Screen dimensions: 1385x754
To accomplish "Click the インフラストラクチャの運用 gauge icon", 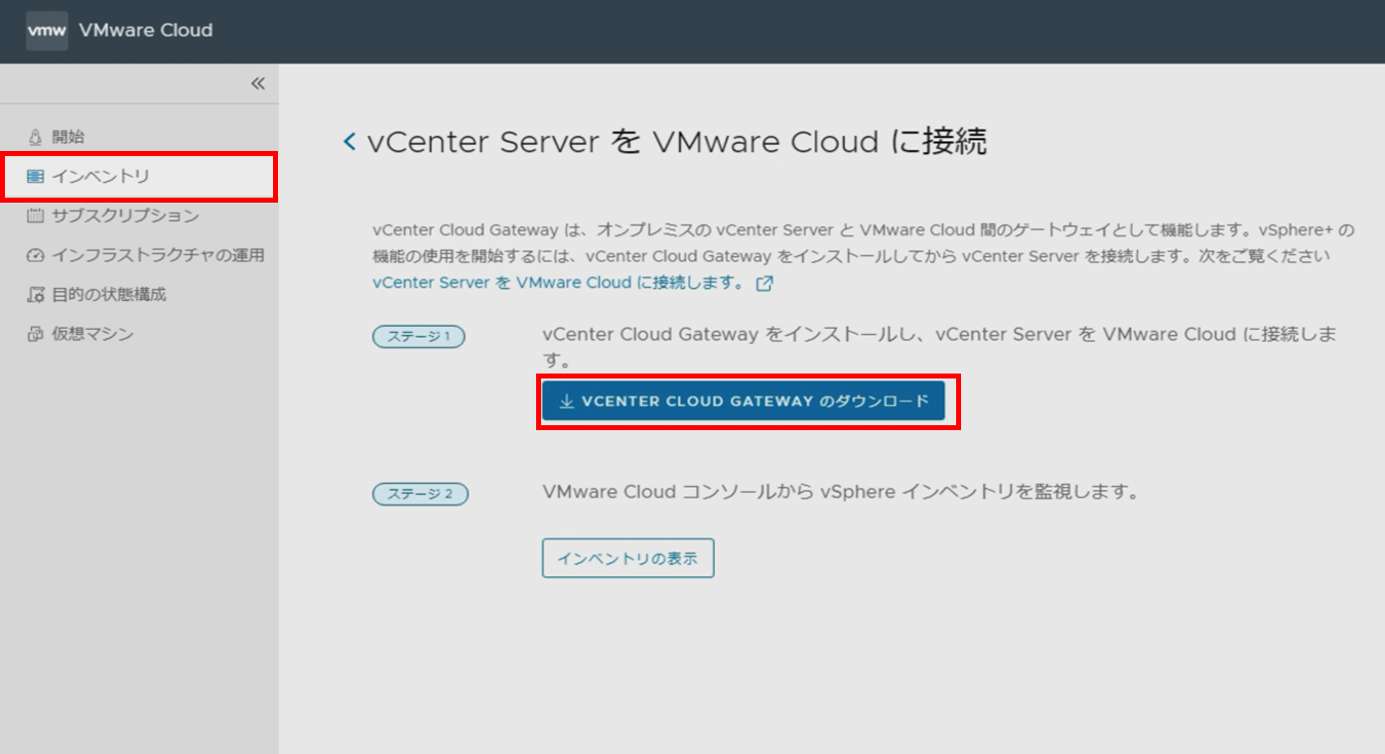I will 36,255.
